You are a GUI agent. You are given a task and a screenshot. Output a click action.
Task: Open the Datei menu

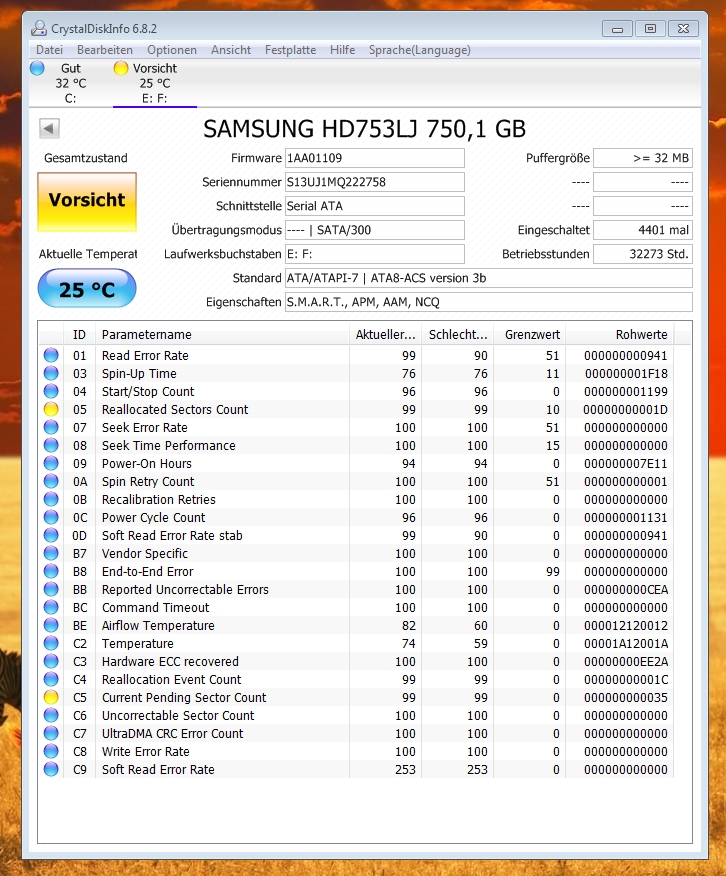pos(49,50)
